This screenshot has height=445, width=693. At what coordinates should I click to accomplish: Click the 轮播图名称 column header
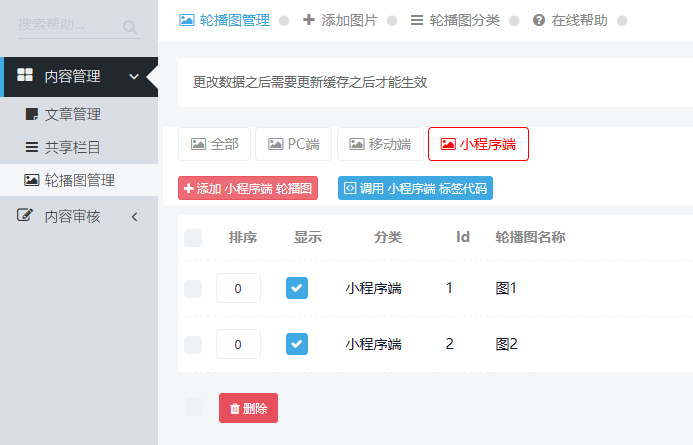(x=530, y=237)
